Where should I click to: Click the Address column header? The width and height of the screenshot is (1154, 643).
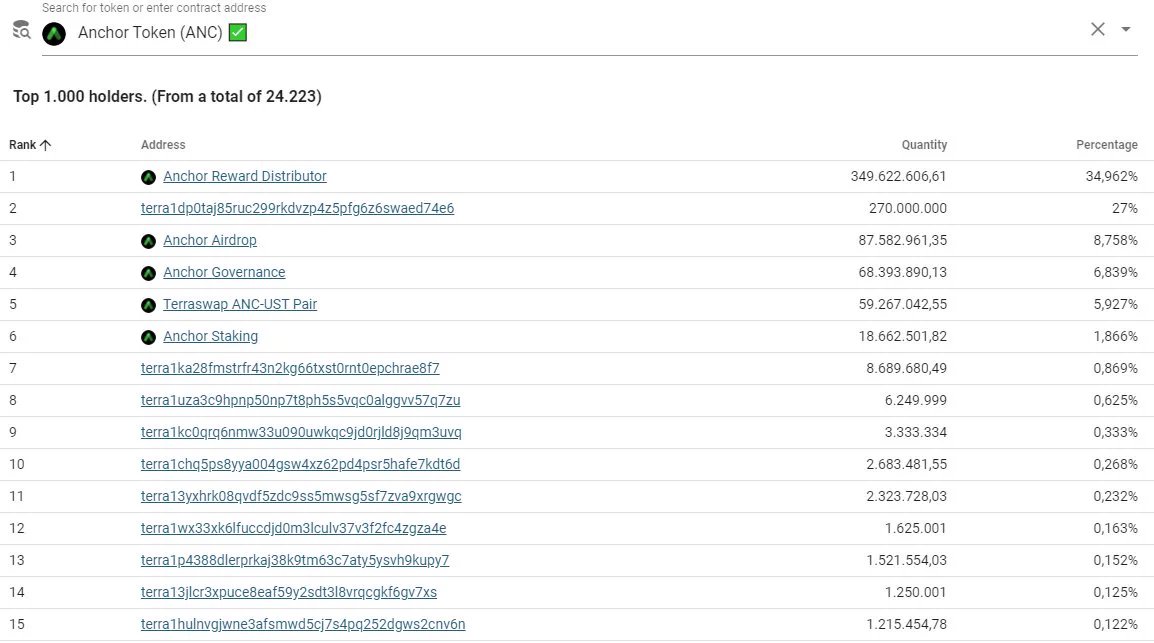tap(163, 145)
